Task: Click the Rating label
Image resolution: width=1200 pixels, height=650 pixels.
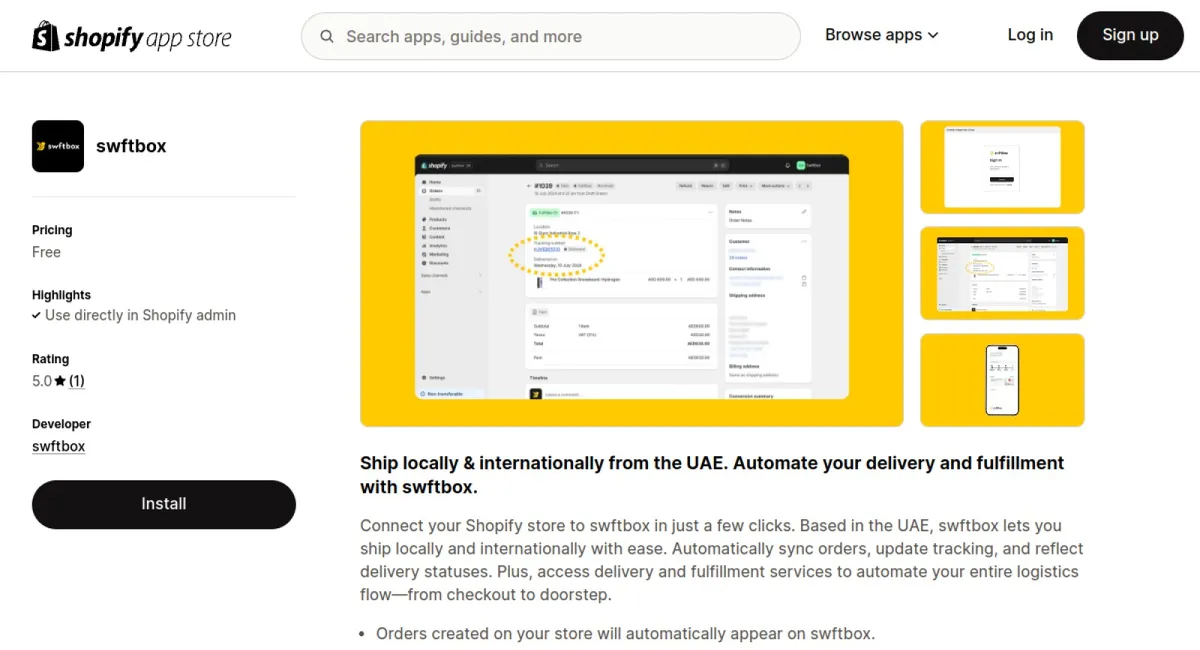Action: 51,359
